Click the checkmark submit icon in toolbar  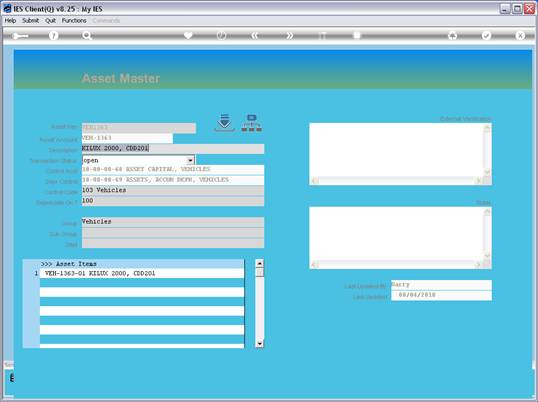pos(486,35)
